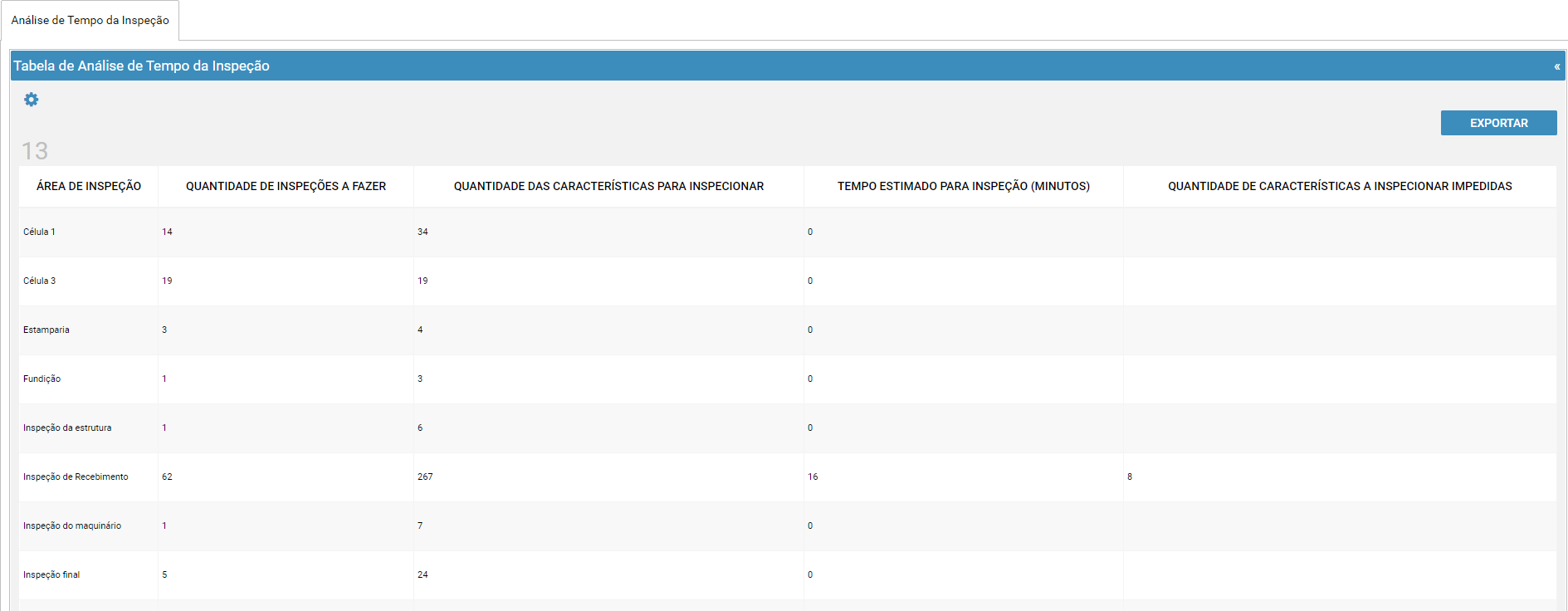Click the record count 13 label
Screen dimensions: 1568x611
(x=35, y=151)
